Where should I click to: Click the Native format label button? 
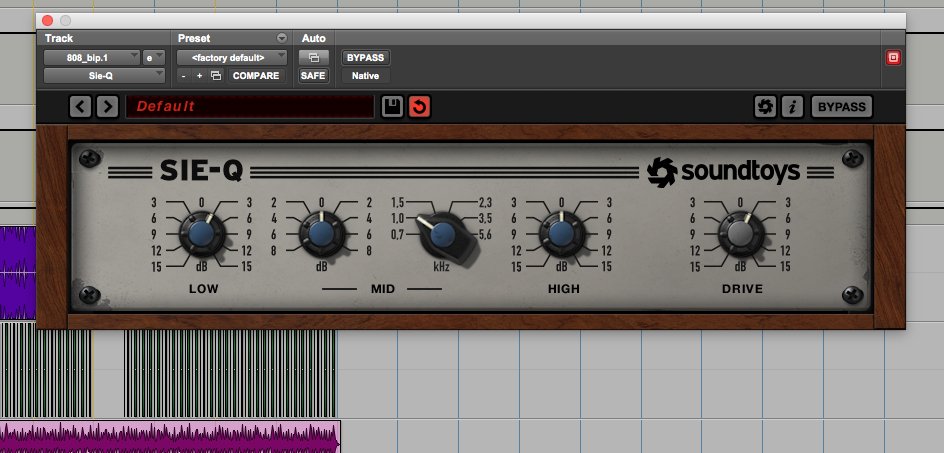(365, 76)
